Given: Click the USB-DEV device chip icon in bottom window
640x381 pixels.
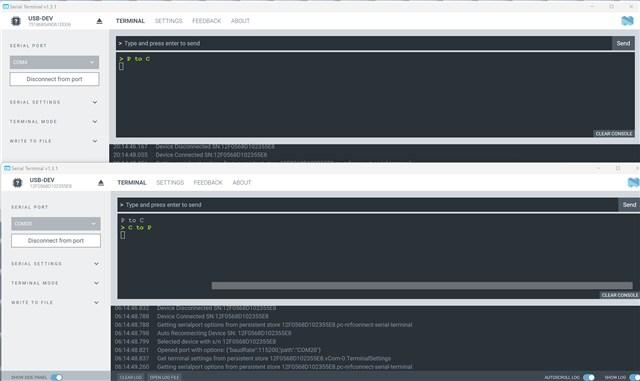Looking at the screenshot, I should point(18,183).
